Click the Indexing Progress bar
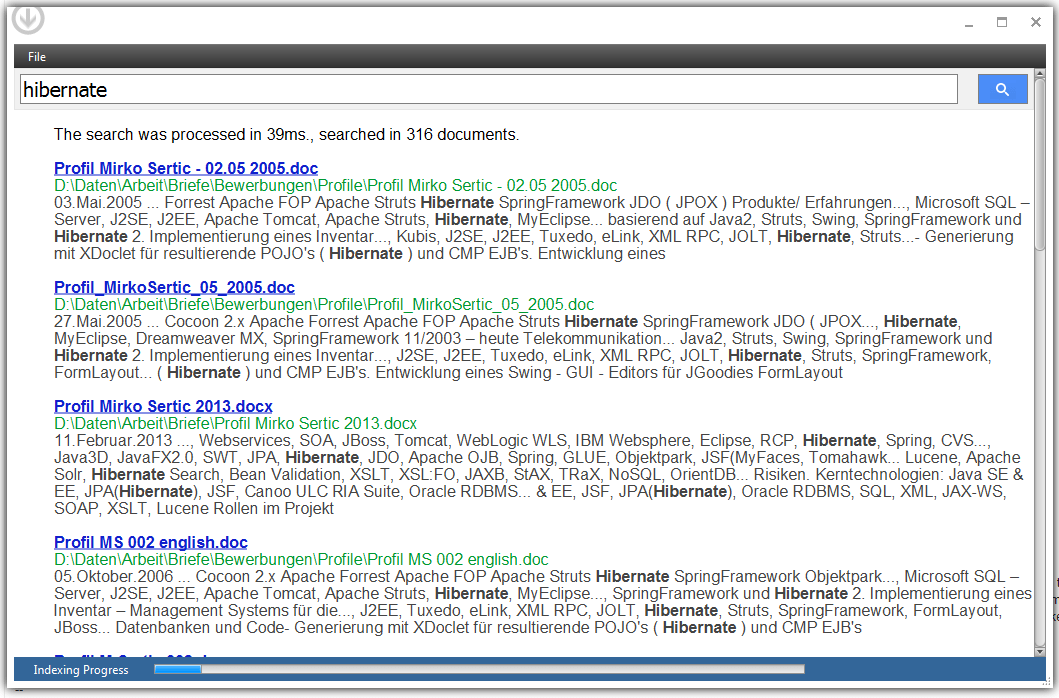Screen dimensions: 1059x698 pyautogui.click(x=480, y=669)
